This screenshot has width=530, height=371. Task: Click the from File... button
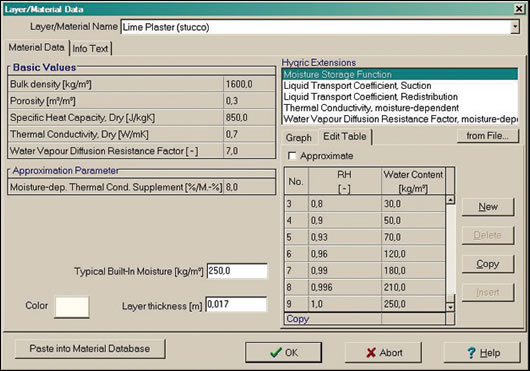pos(487,135)
